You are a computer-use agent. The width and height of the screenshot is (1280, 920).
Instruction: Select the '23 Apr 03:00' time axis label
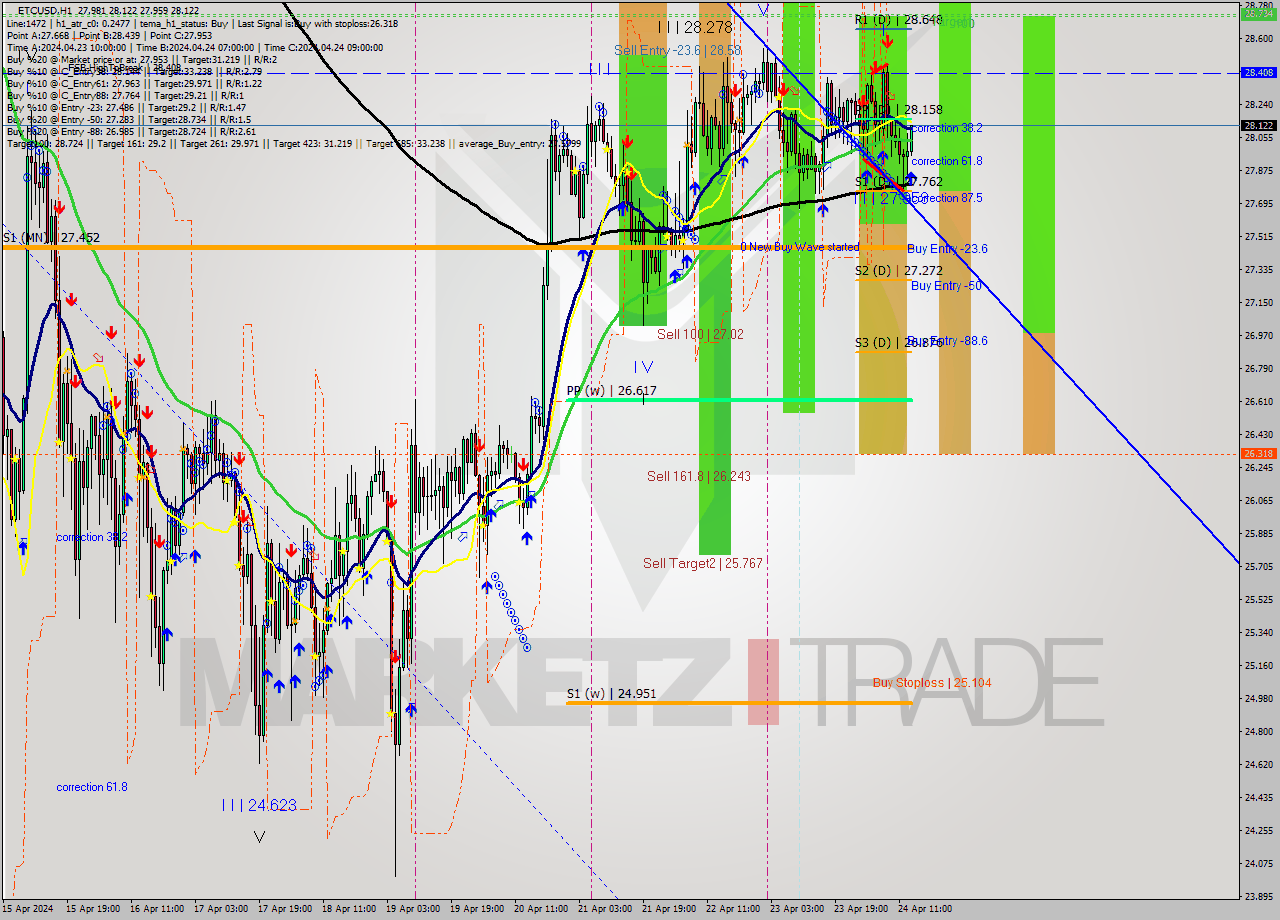(797, 909)
